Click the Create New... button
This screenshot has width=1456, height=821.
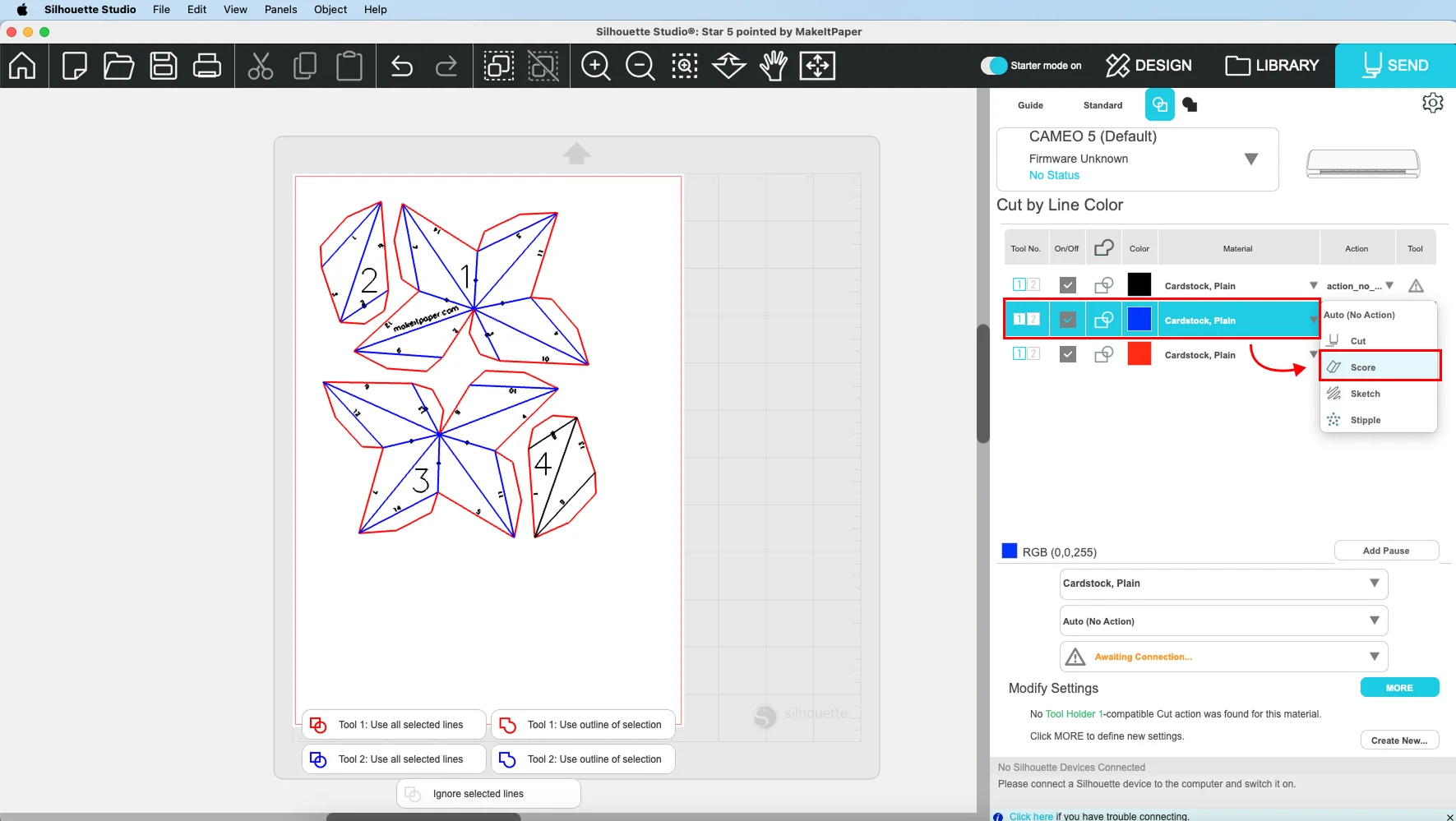[1399, 740]
